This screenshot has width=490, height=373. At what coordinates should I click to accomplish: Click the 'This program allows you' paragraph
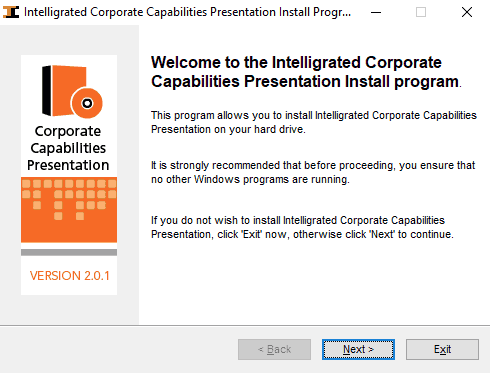tap(314, 122)
